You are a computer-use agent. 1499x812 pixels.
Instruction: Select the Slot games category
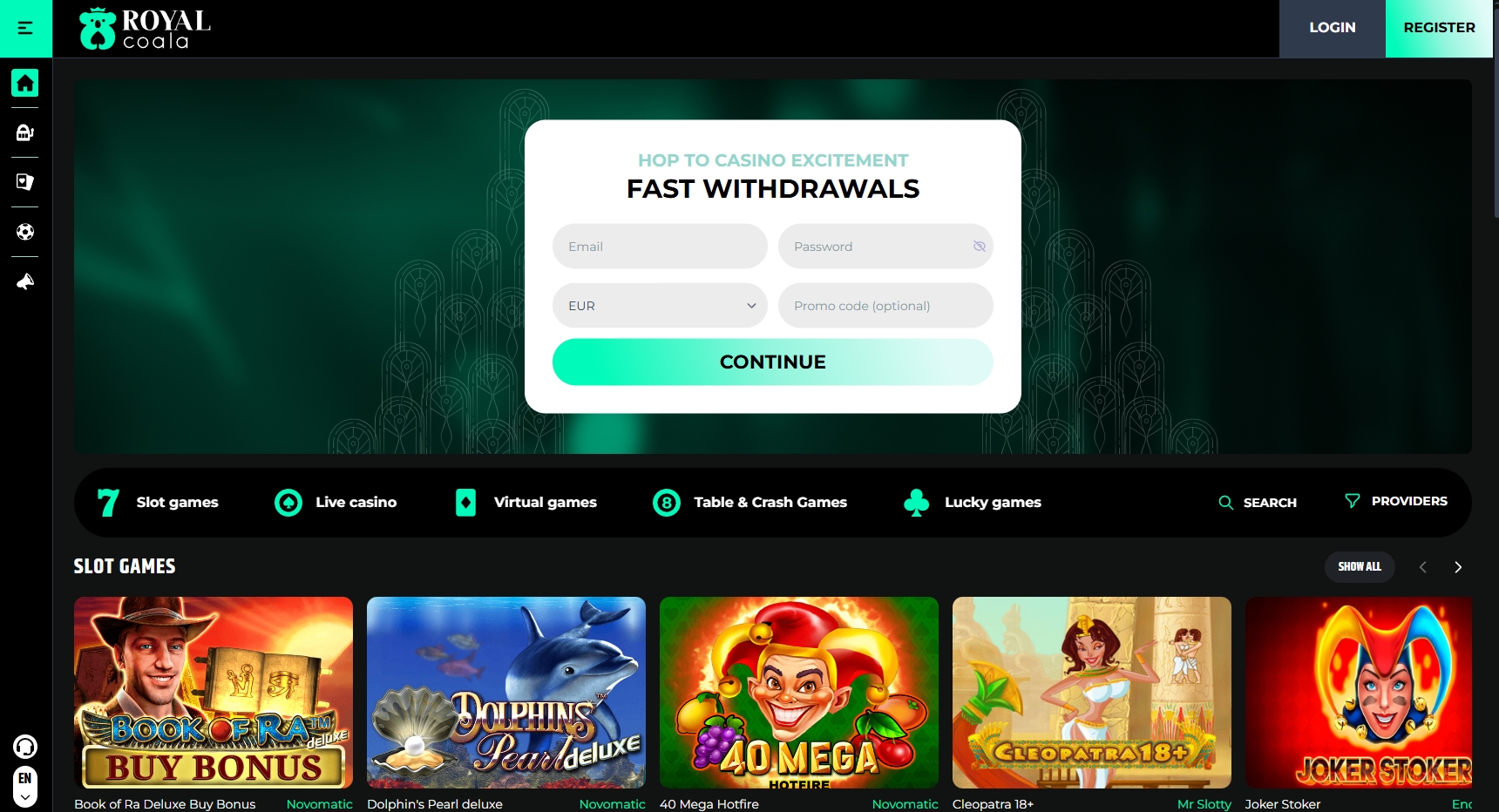tap(158, 503)
